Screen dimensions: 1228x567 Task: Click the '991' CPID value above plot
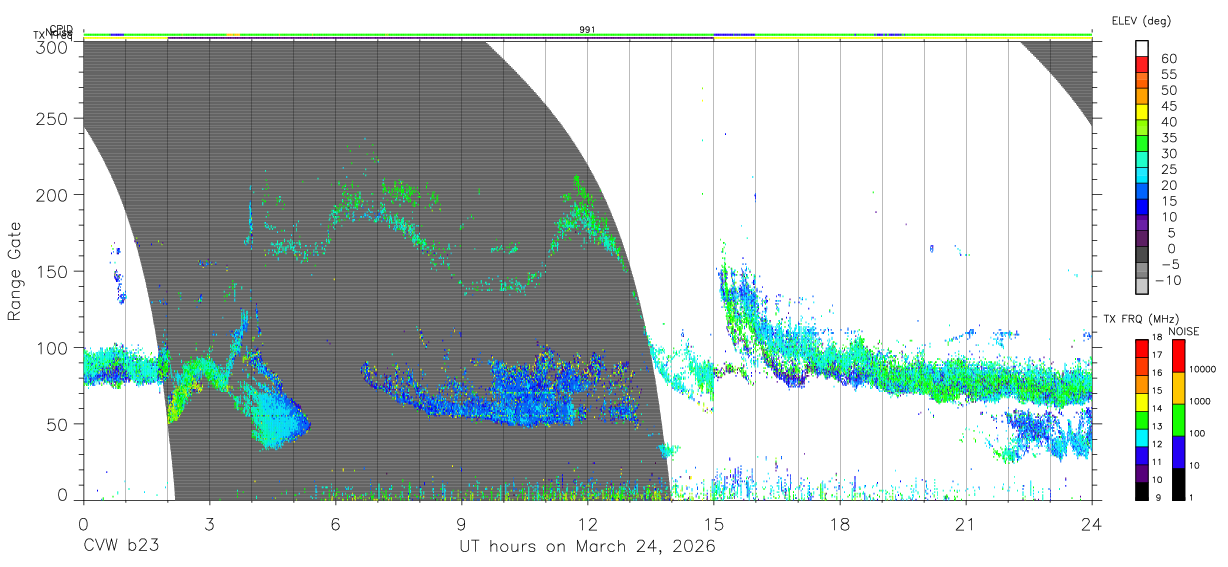(587, 30)
